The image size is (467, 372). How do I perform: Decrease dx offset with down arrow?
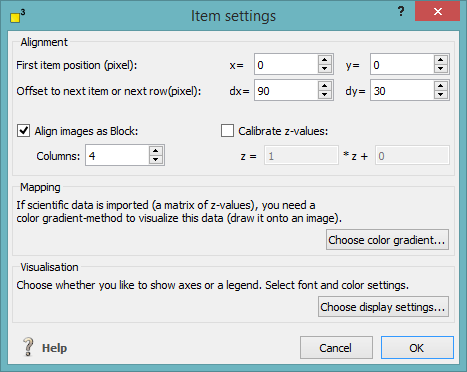point(324,95)
